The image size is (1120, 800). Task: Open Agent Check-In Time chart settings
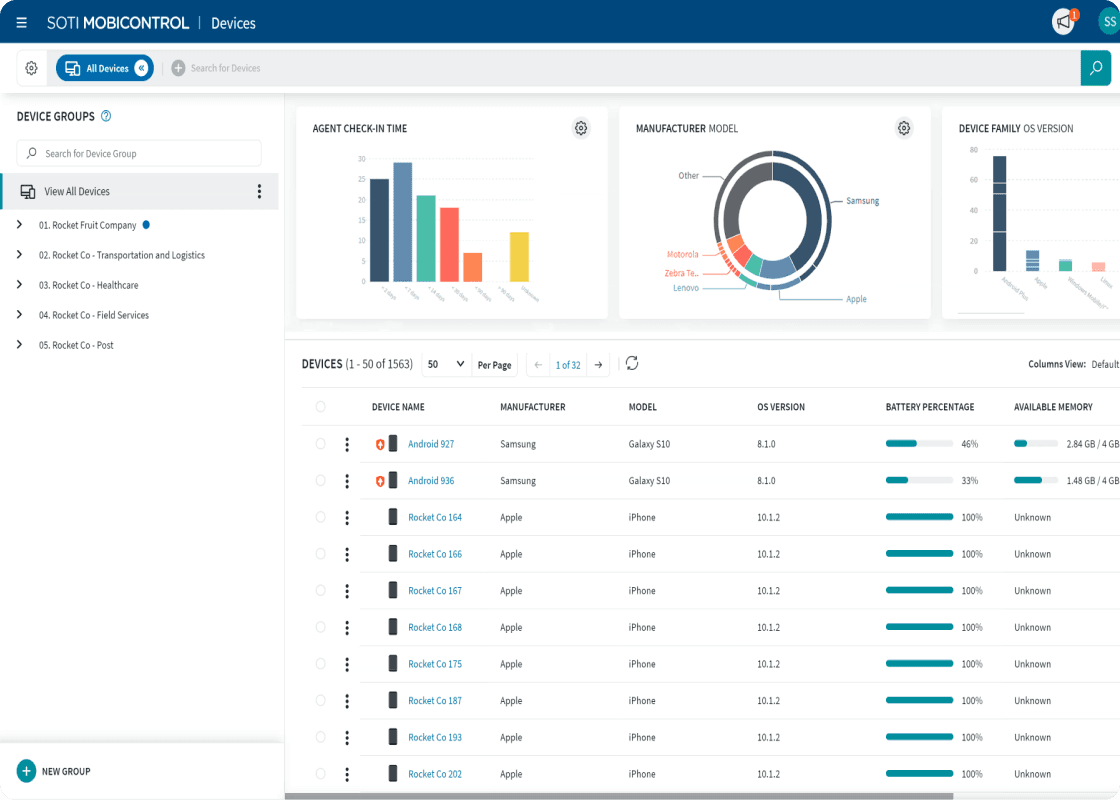tap(581, 128)
